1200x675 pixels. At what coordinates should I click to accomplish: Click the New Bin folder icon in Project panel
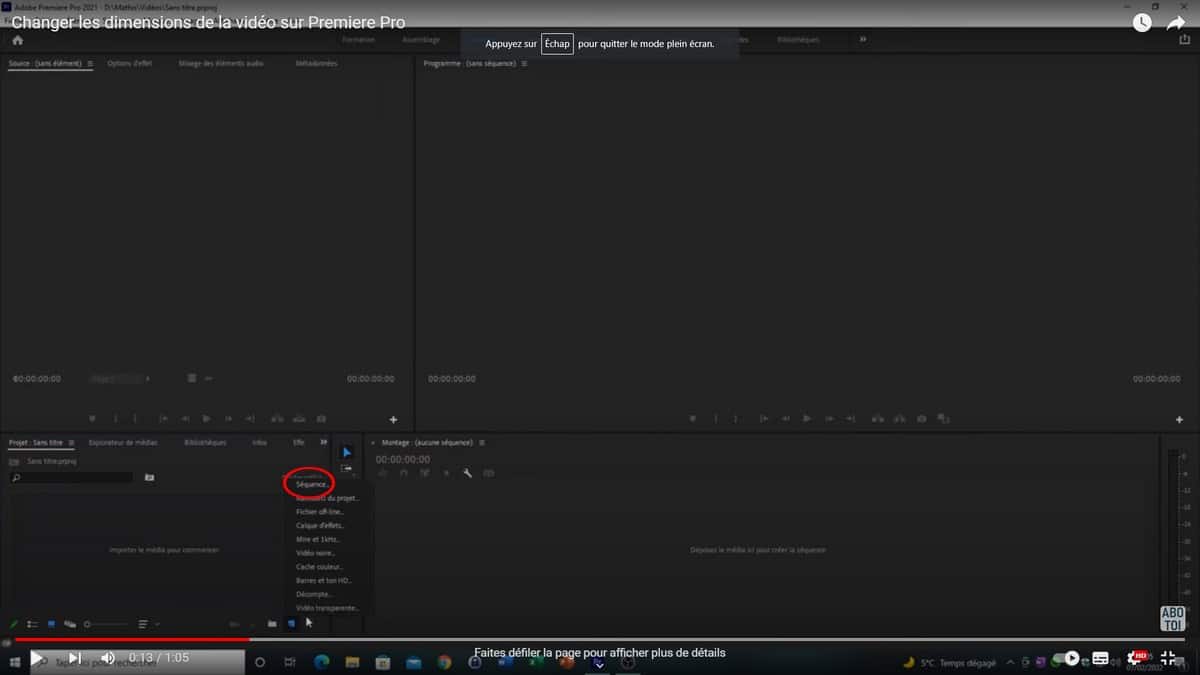[272, 624]
